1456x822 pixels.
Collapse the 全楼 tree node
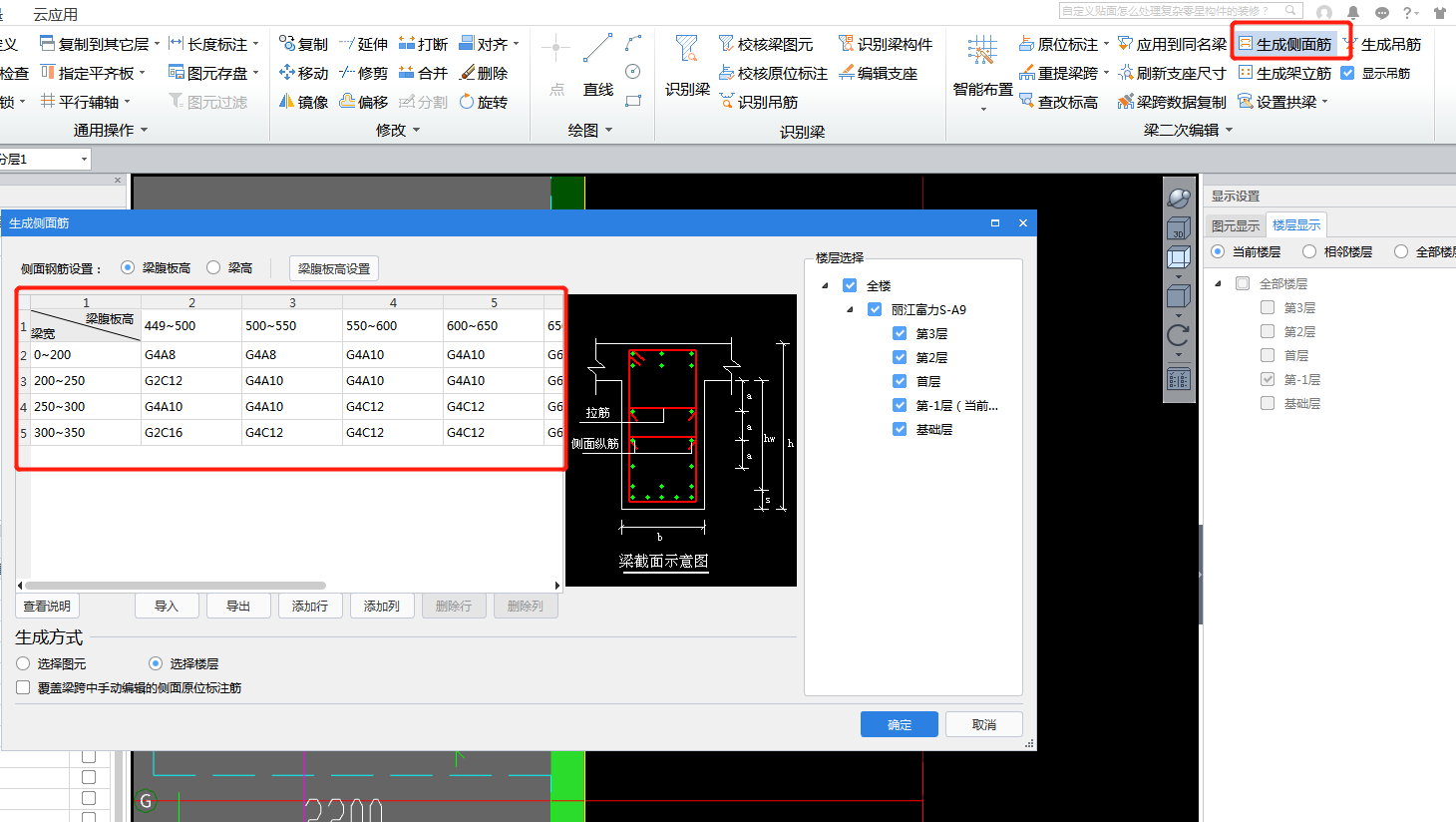pyautogui.click(x=825, y=285)
